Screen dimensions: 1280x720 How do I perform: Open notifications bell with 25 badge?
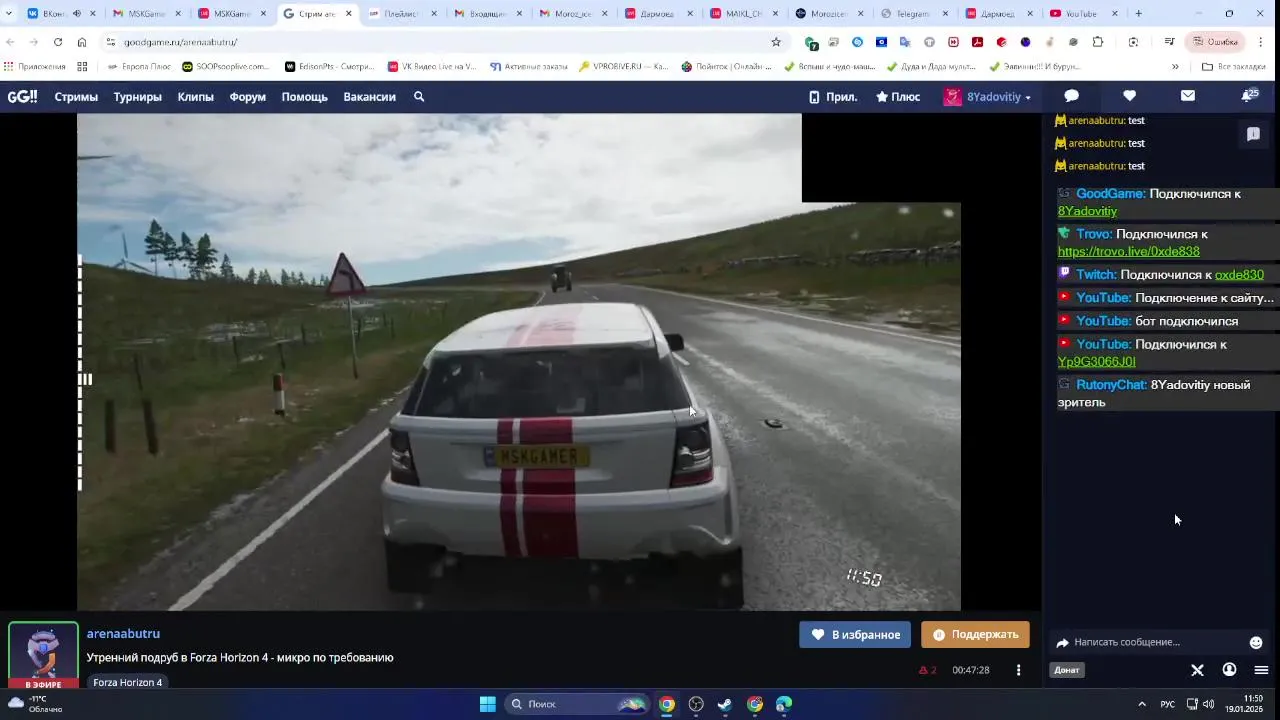1249,95
